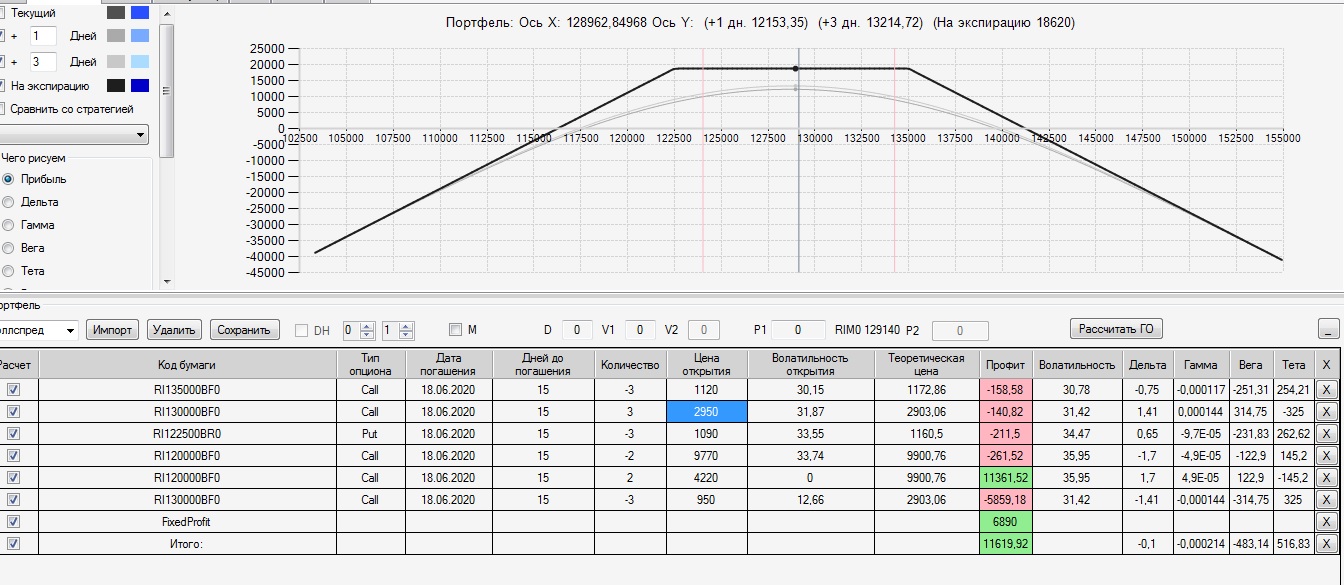Viewport: 1344px width, 585px height.
Task: Pick the light blue swatch for +3 Дней
Action: click(140, 62)
